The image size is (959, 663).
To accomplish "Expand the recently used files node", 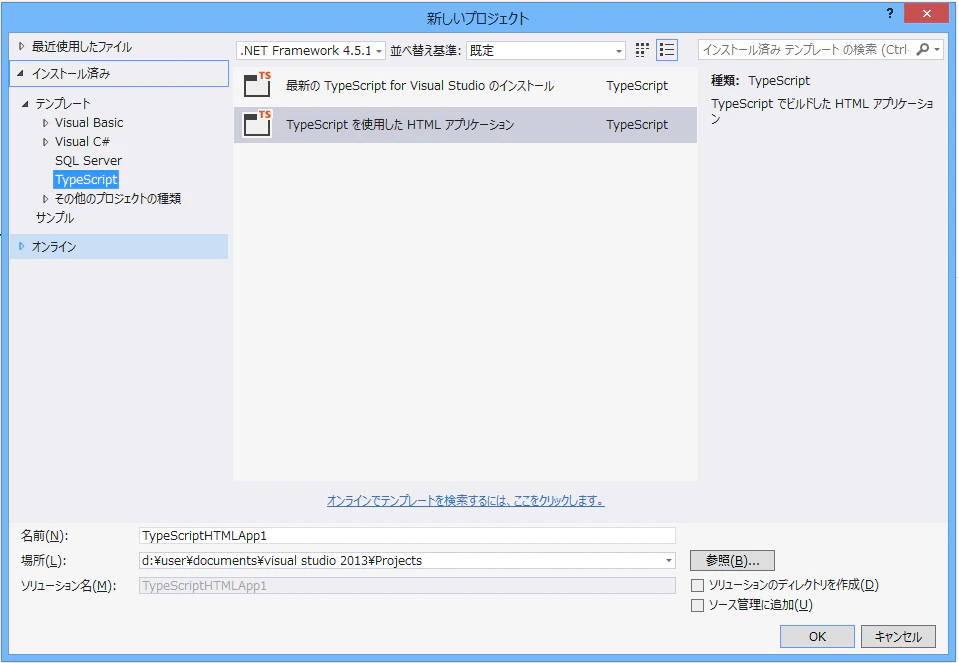I will click(x=21, y=46).
